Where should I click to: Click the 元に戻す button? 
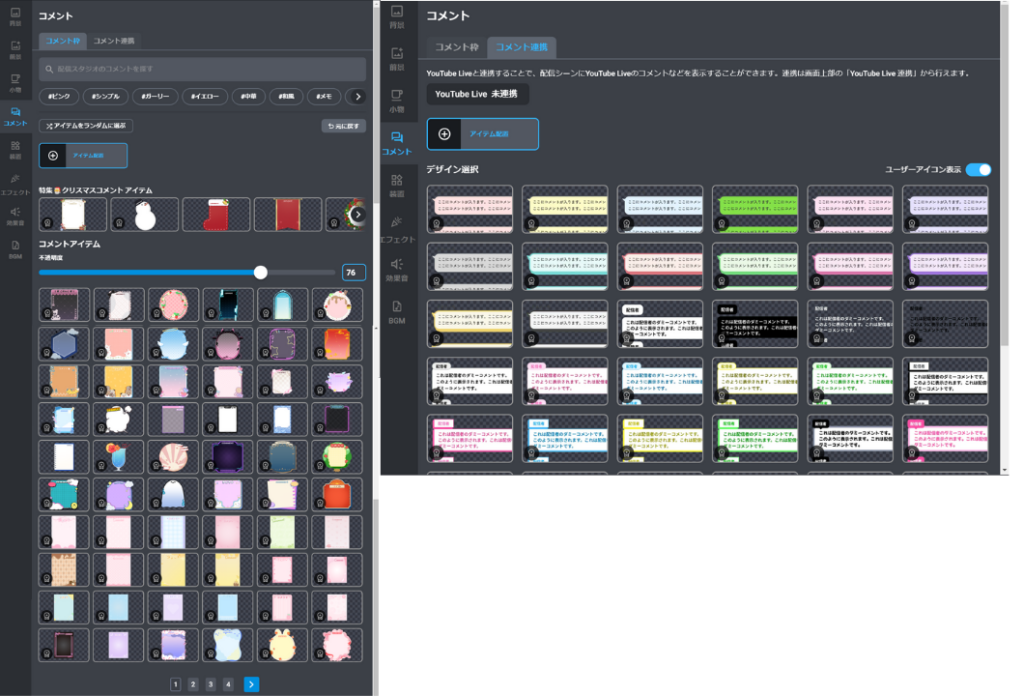point(343,126)
